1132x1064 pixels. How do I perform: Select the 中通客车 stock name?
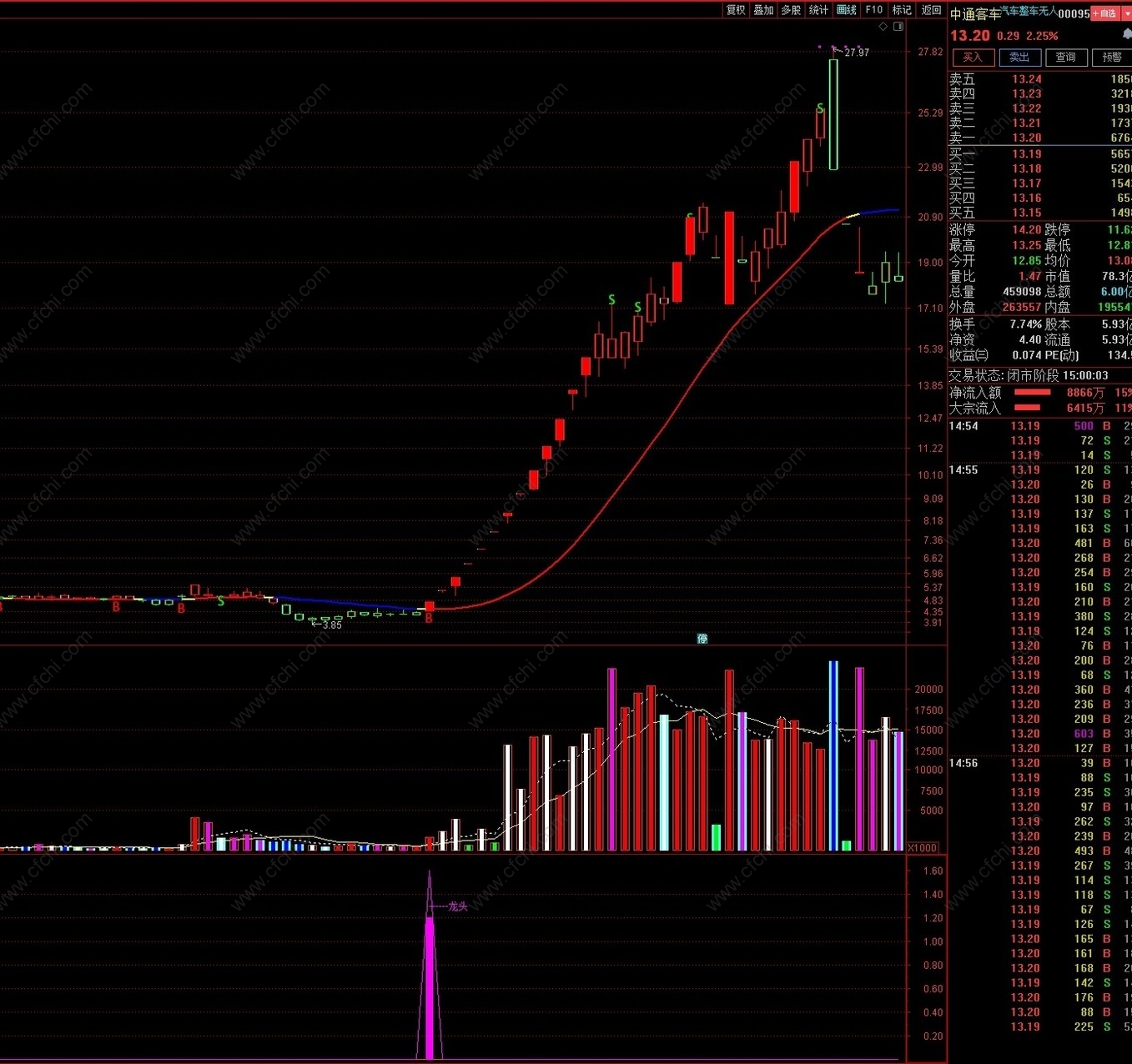(x=975, y=14)
